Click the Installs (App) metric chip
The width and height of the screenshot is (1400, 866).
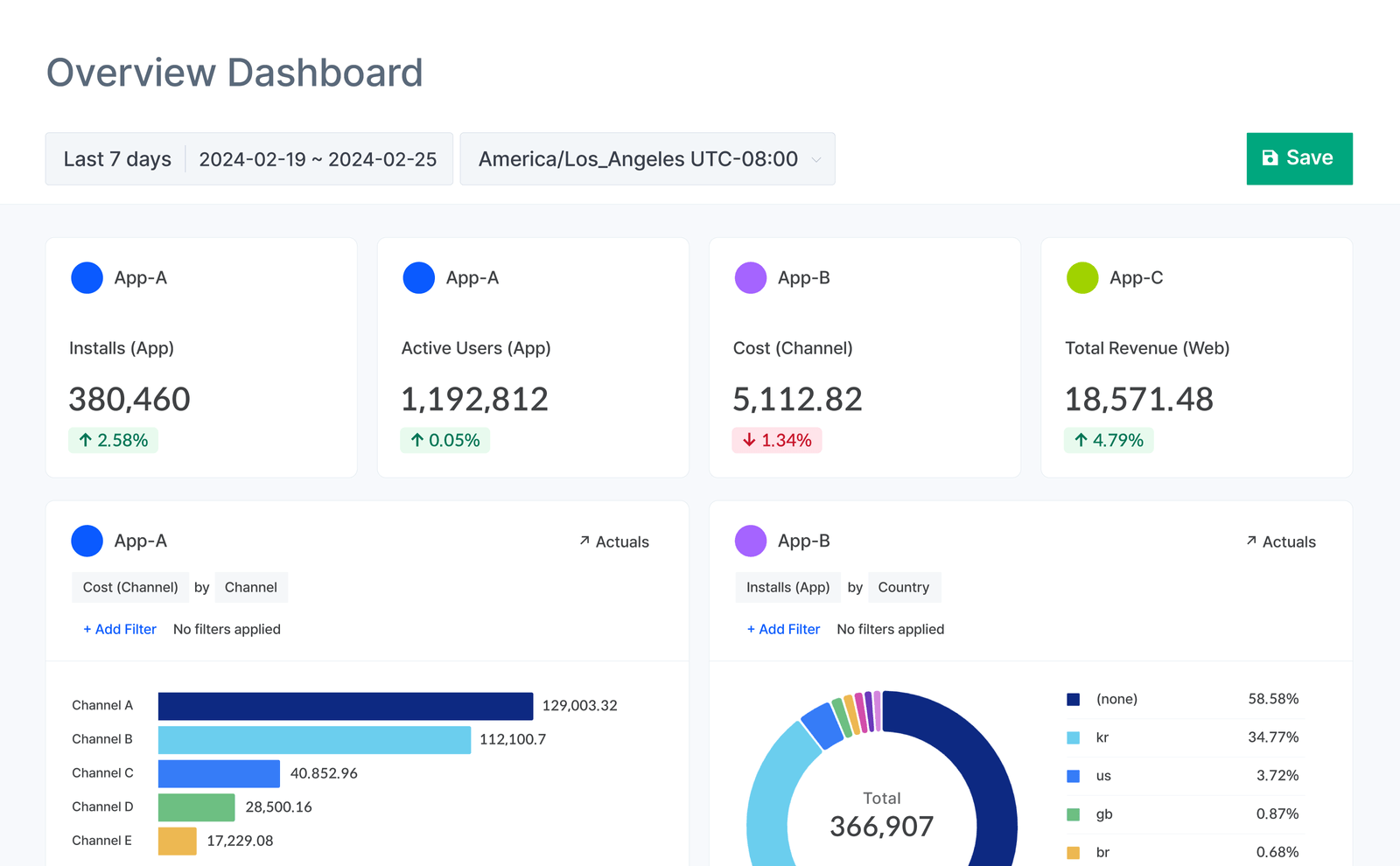pos(787,587)
